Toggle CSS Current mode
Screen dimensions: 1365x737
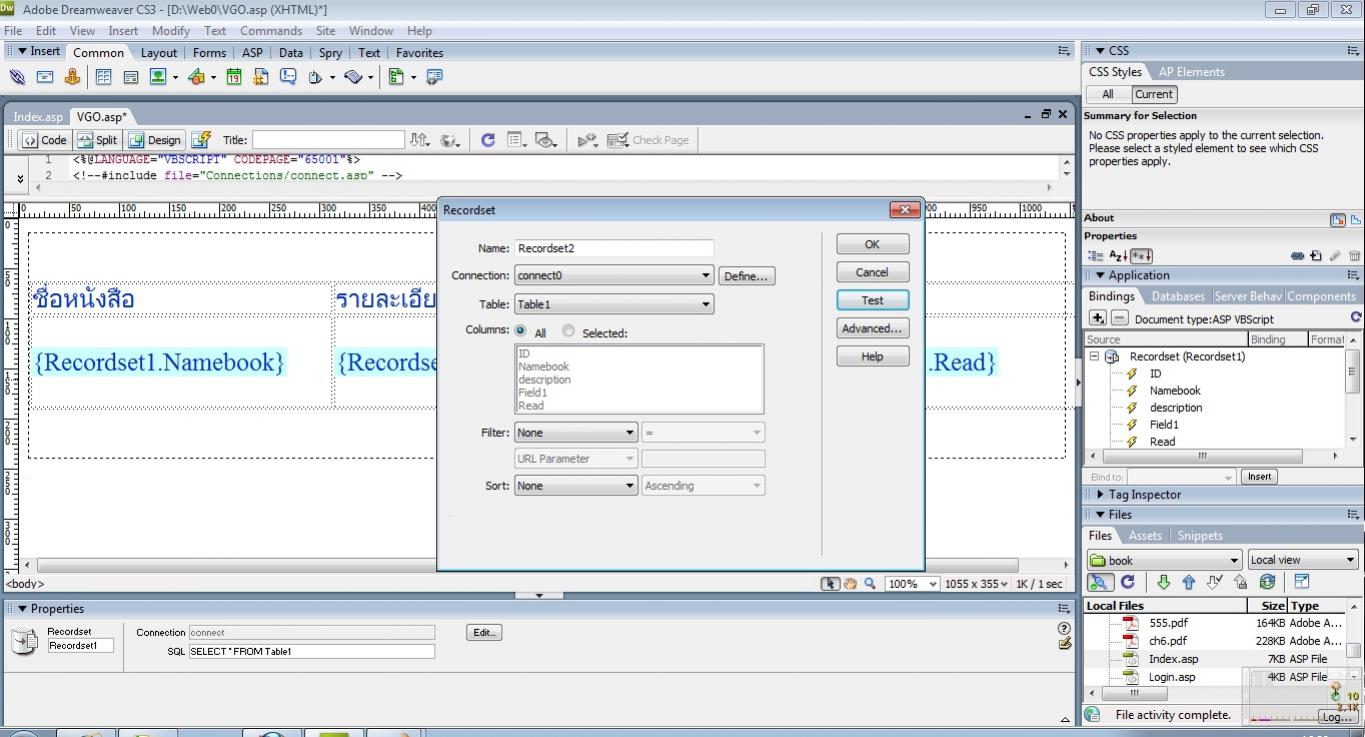pos(1154,94)
